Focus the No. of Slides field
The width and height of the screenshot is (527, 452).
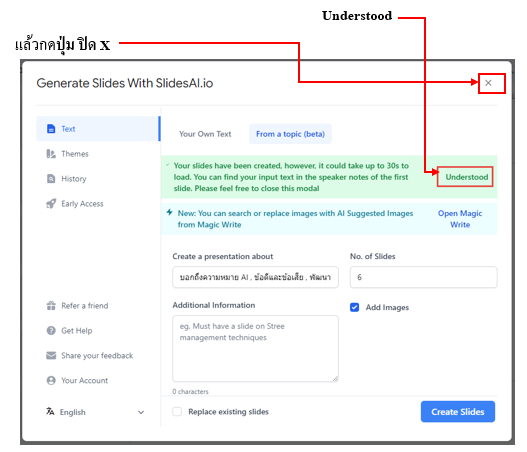[423, 277]
